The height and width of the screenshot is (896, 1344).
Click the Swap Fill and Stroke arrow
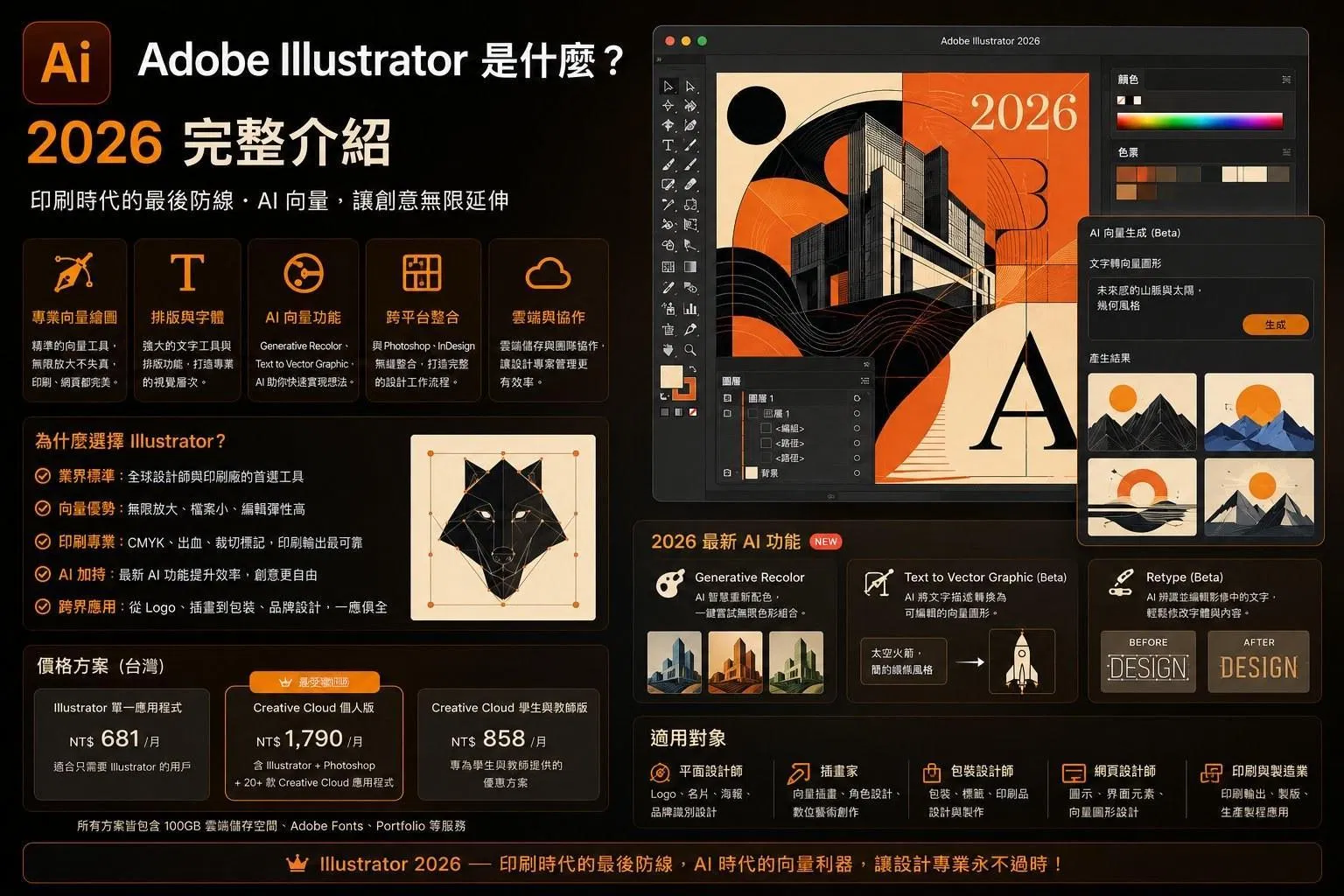[692, 369]
